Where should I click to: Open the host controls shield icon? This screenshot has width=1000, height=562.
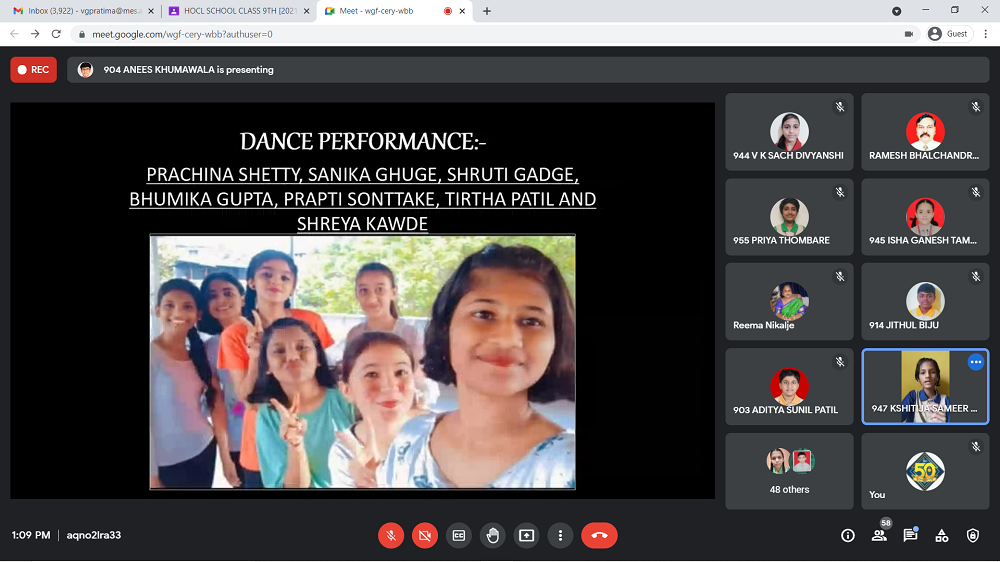973,536
